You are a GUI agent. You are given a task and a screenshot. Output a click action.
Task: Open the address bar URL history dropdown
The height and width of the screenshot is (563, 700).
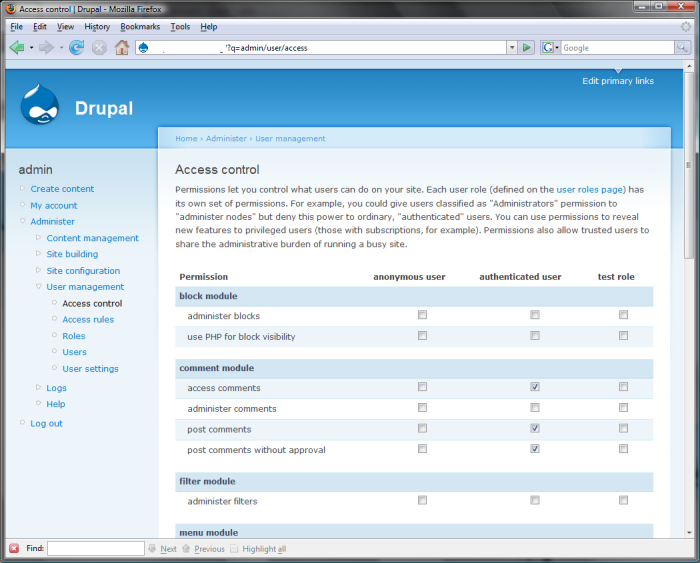pos(512,47)
